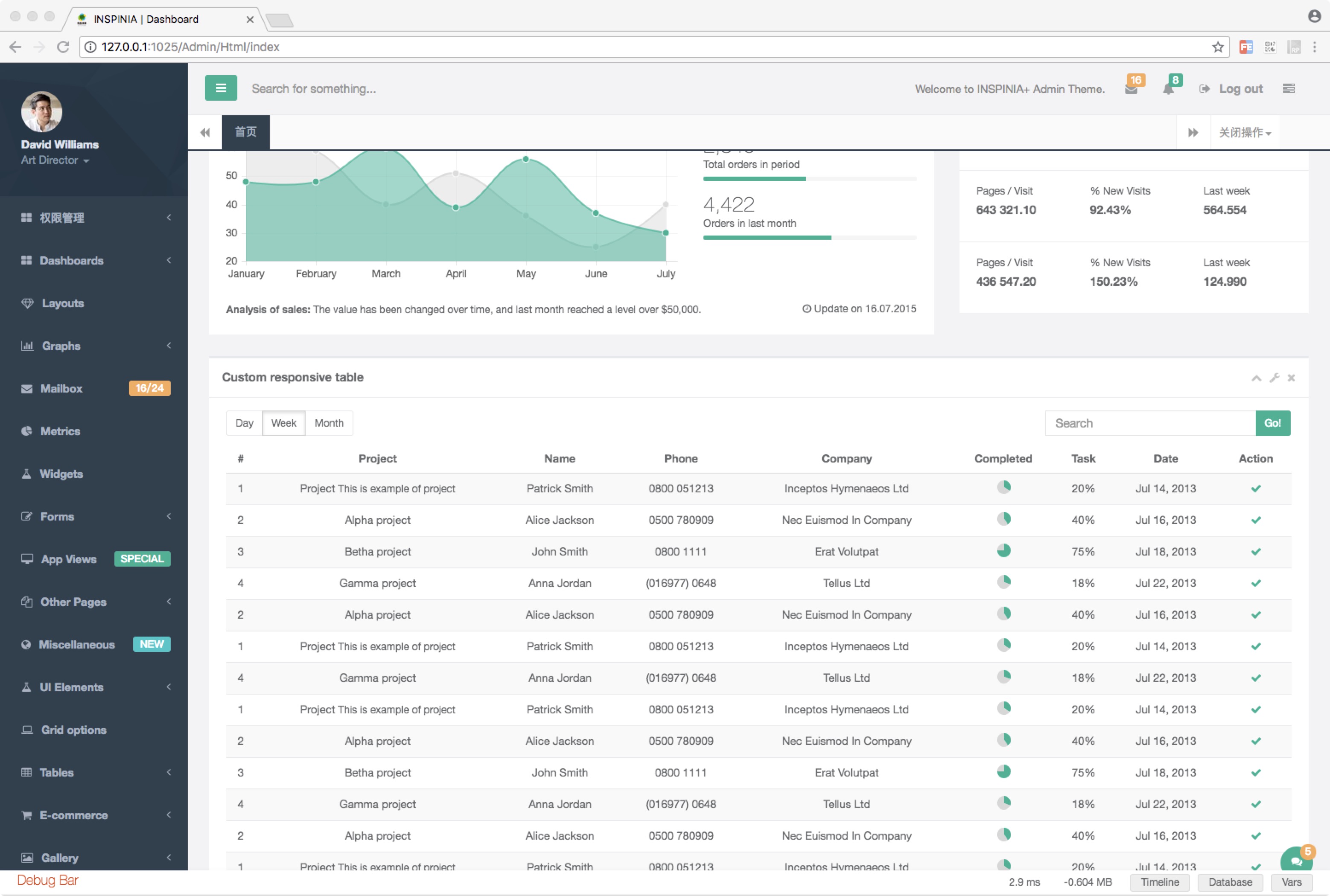
Task: Collapse the Custom responsive table with chevron
Action: click(x=1256, y=378)
